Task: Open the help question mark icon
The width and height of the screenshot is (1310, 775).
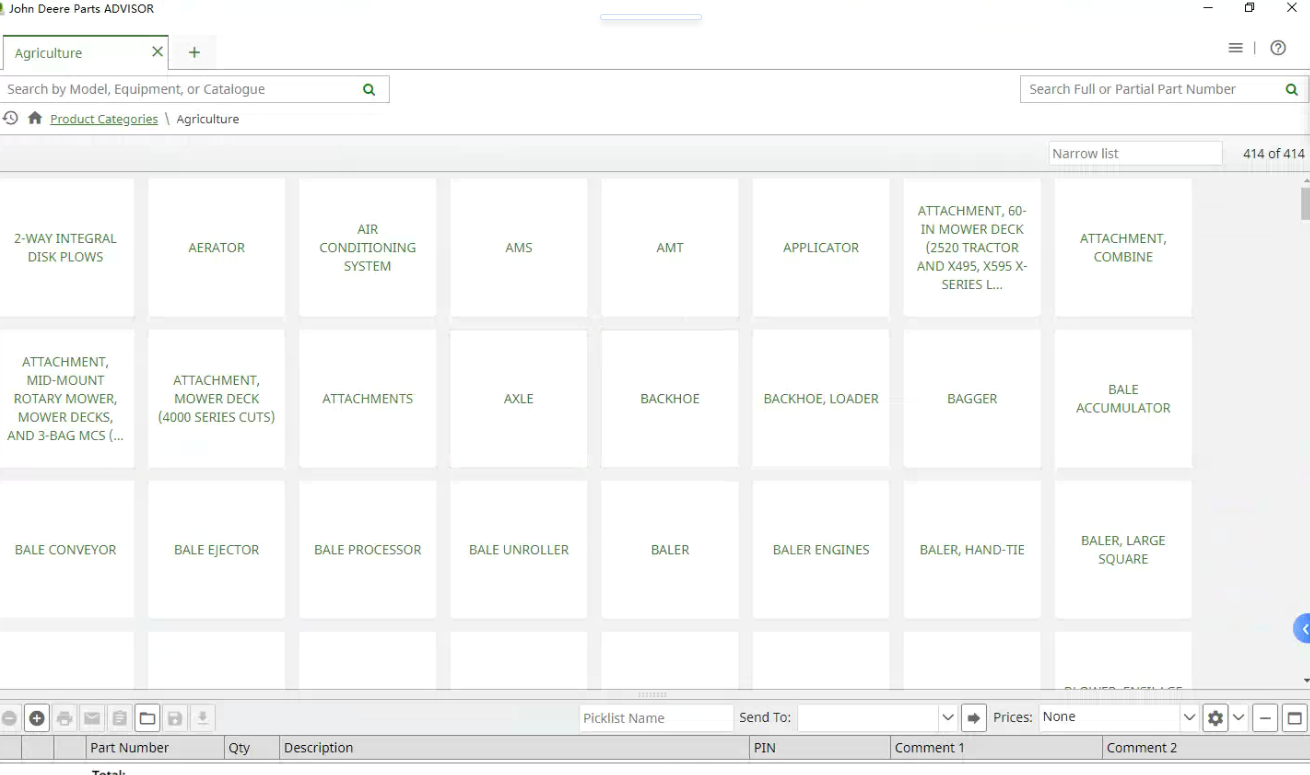Action: point(1278,48)
